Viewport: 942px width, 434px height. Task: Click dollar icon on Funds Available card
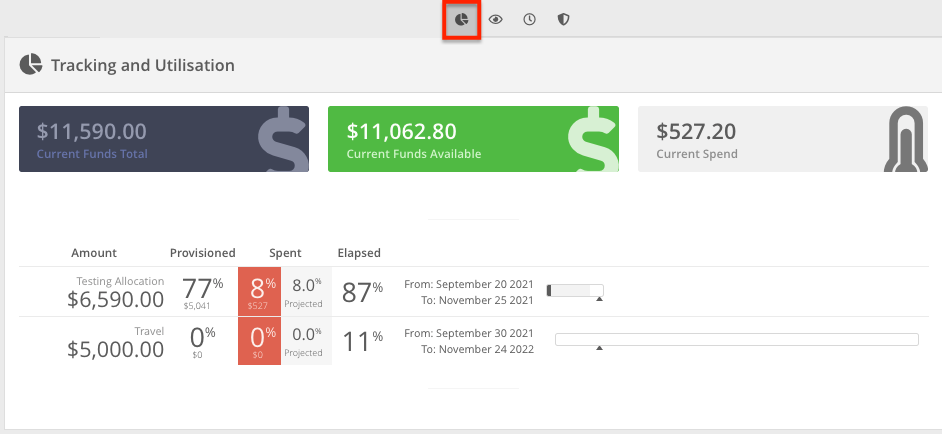pyautogui.click(x=592, y=139)
